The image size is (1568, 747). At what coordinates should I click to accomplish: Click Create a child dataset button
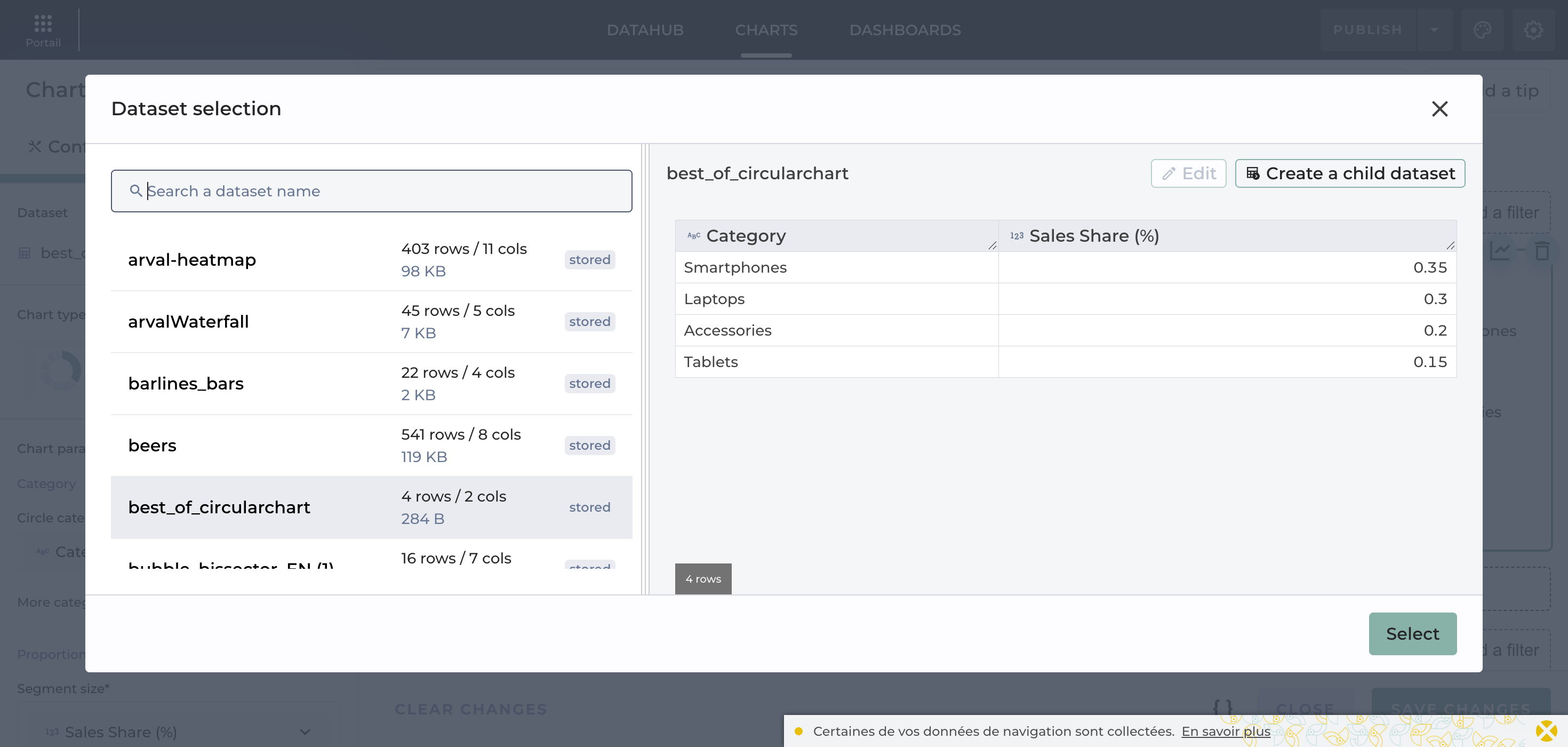tap(1349, 173)
